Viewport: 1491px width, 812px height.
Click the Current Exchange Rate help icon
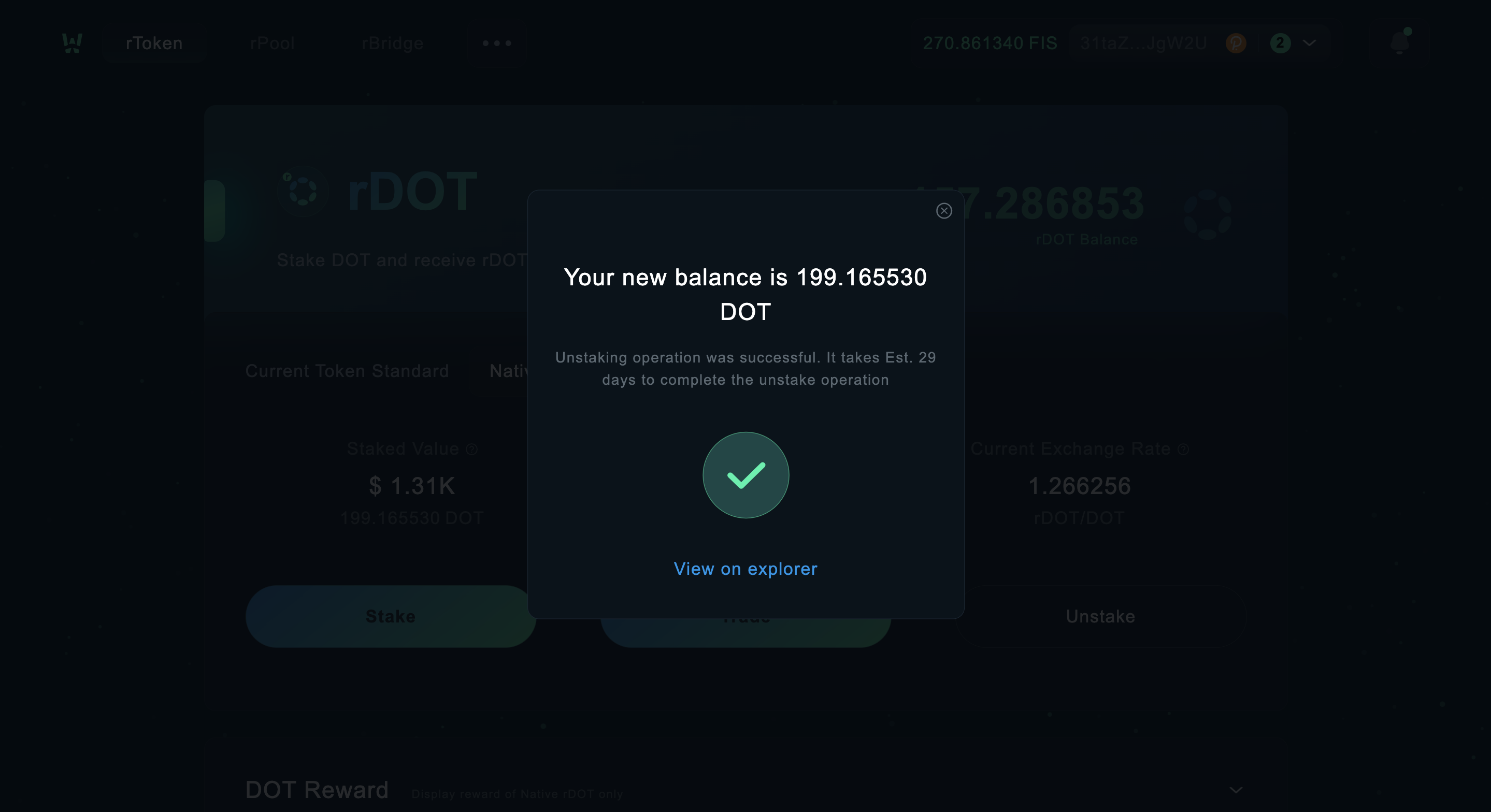pos(1184,449)
